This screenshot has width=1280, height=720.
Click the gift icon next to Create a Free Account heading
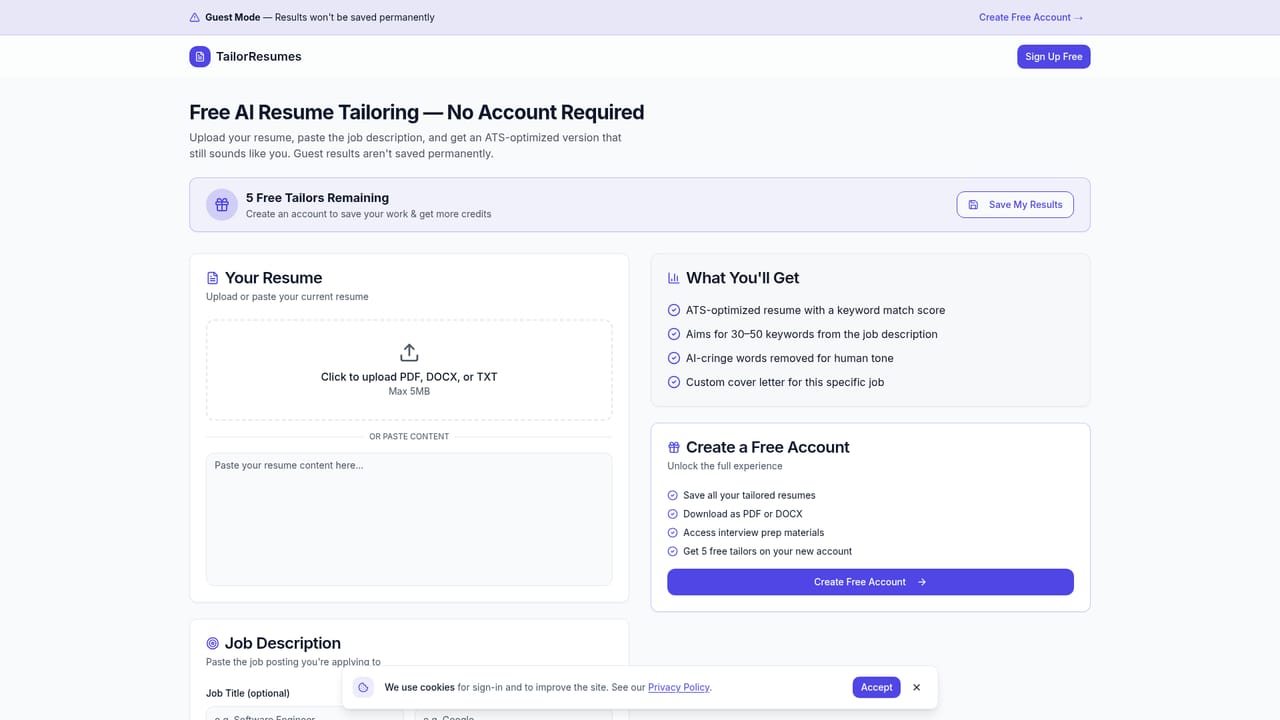(674, 447)
